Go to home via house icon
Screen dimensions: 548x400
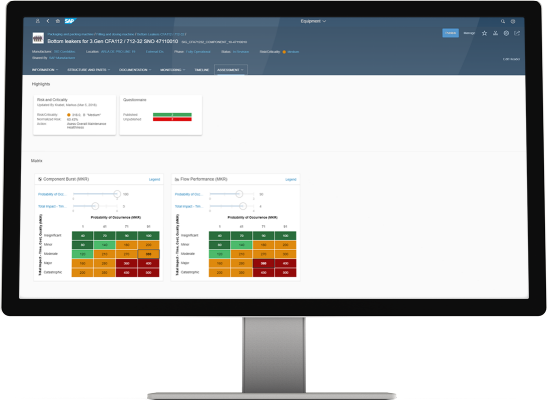point(58,21)
